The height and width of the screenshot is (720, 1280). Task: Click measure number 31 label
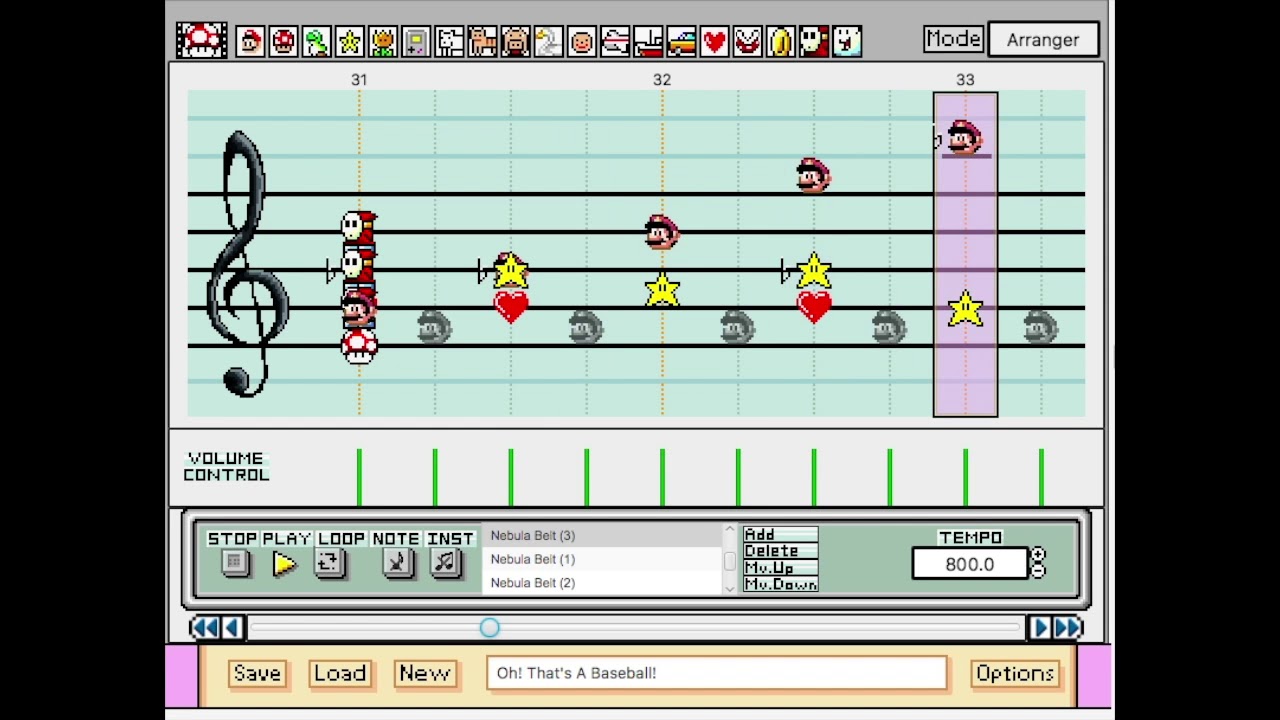(x=359, y=79)
